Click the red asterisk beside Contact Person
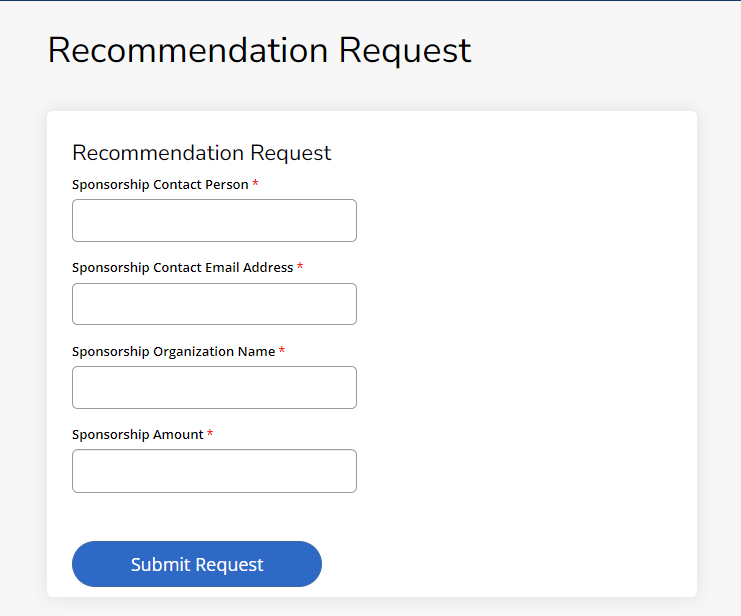The height and width of the screenshot is (616, 741). (x=255, y=185)
